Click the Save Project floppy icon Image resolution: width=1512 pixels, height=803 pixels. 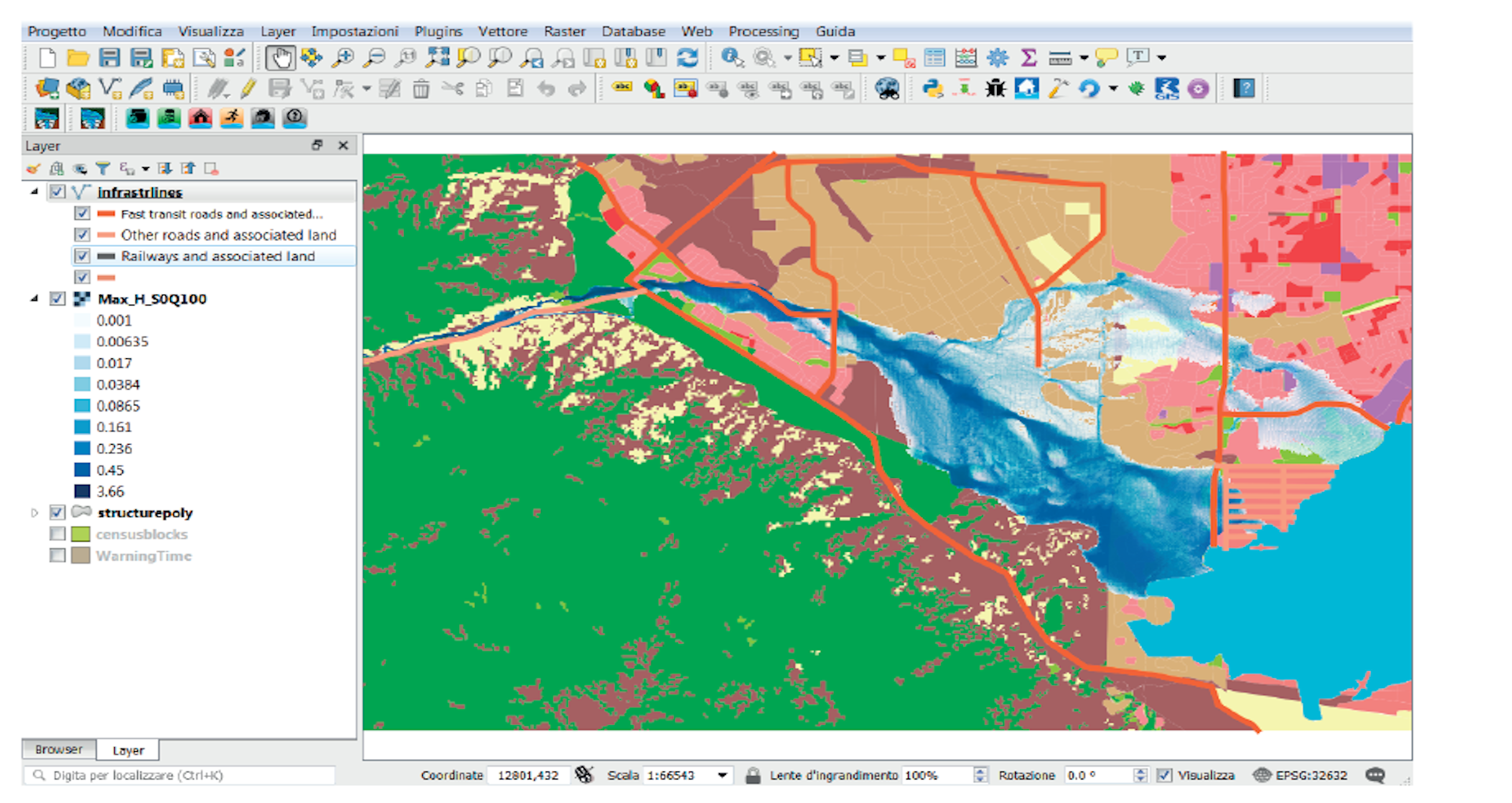pyautogui.click(x=109, y=57)
